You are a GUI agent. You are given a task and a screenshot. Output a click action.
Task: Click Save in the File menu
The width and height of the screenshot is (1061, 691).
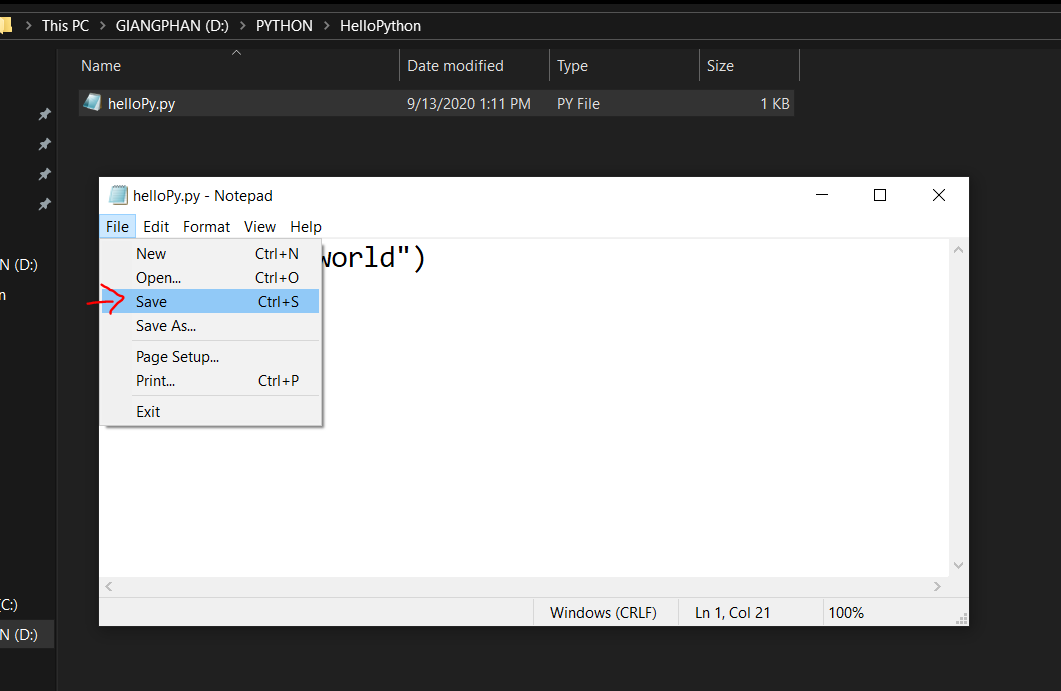click(151, 301)
